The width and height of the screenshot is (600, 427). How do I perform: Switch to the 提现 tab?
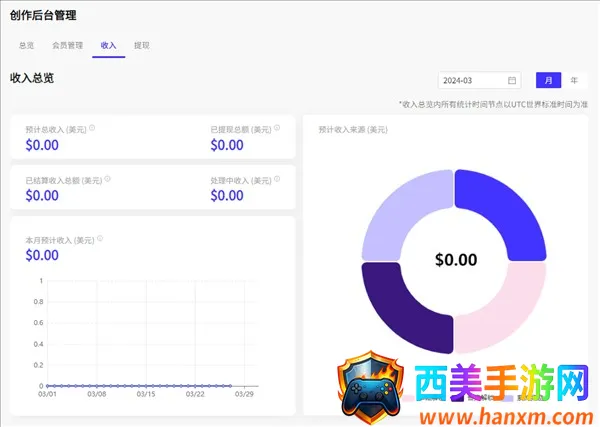pyautogui.click(x=142, y=45)
